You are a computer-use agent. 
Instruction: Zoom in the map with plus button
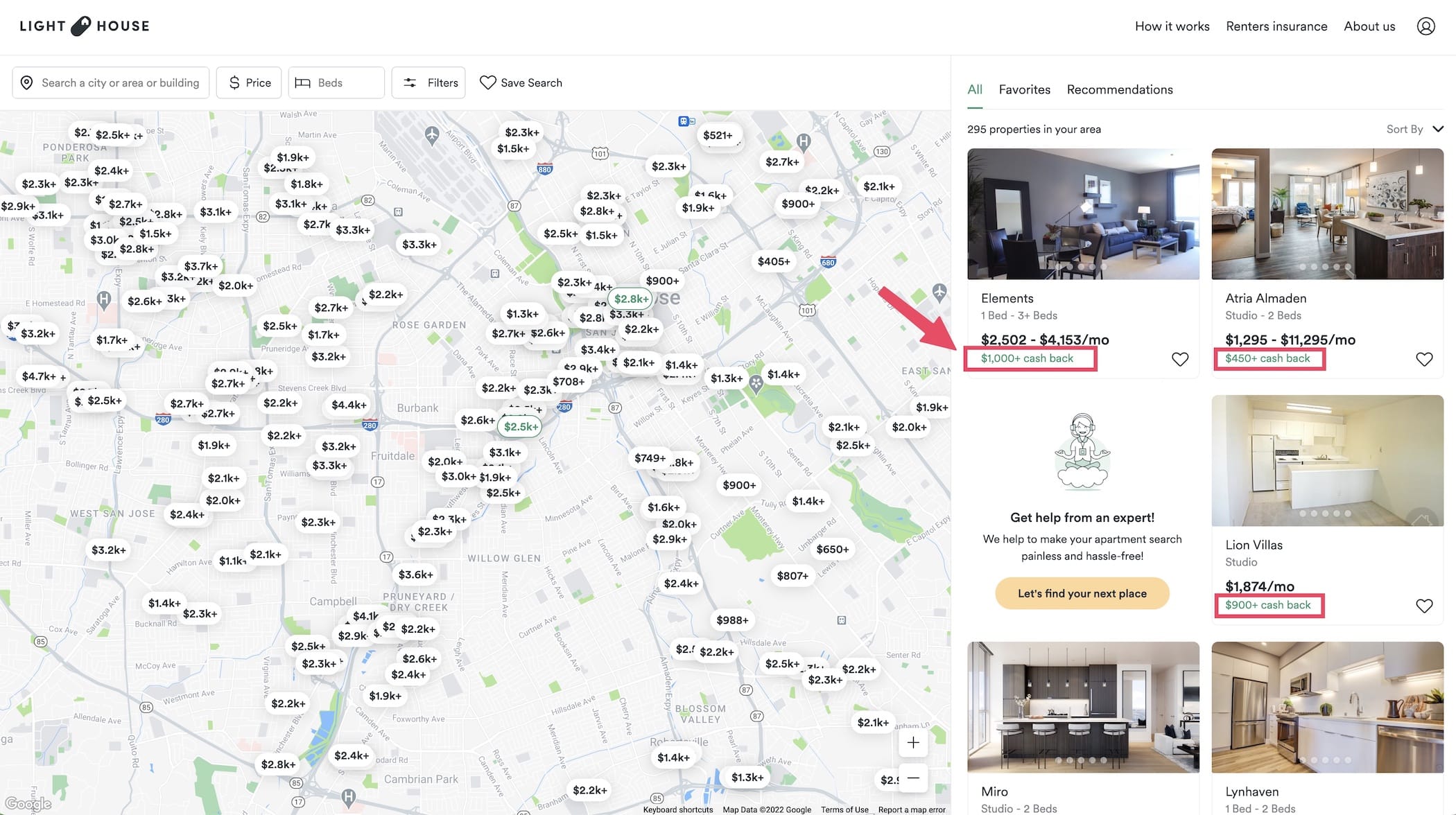(913, 743)
